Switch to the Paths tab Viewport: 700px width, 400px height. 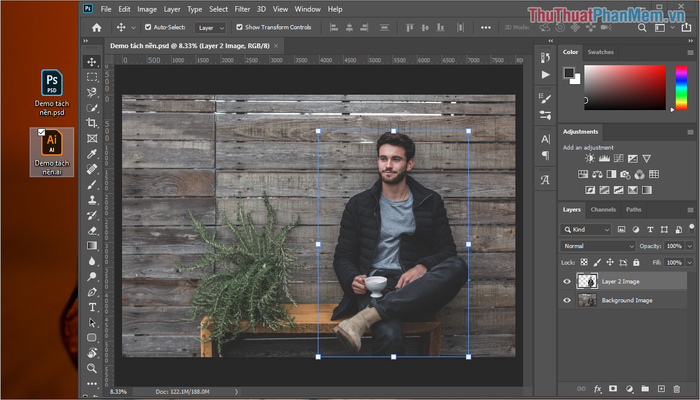click(x=633, y=209)
